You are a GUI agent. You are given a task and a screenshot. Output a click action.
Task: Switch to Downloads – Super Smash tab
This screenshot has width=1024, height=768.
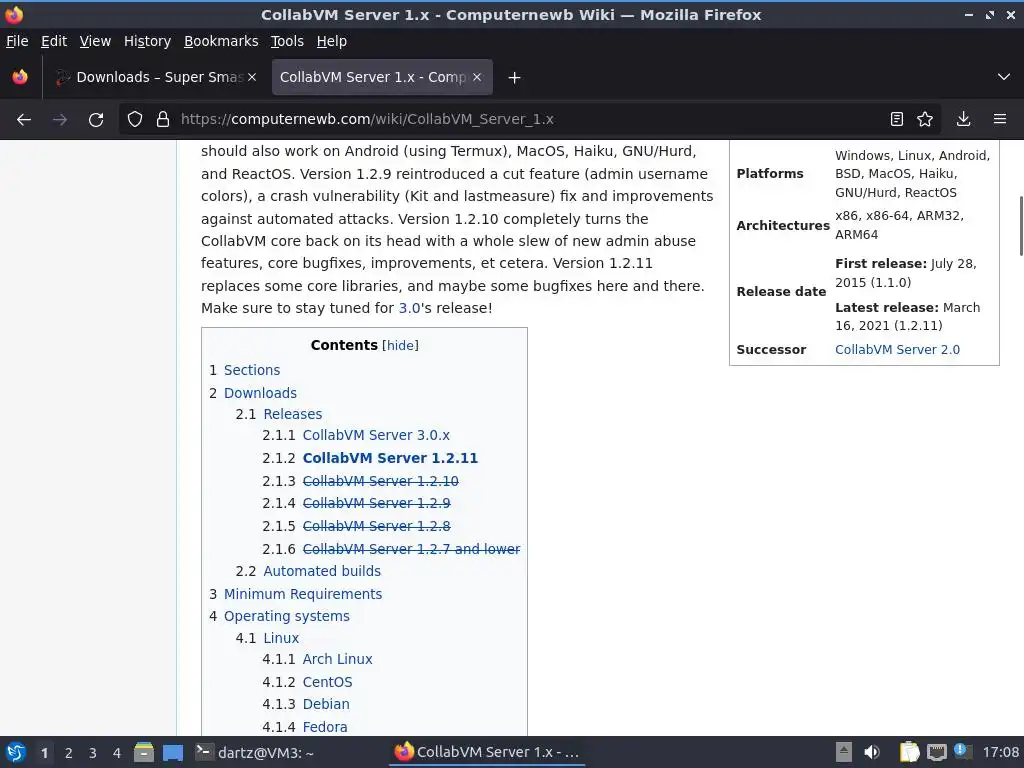pos(157,77)
